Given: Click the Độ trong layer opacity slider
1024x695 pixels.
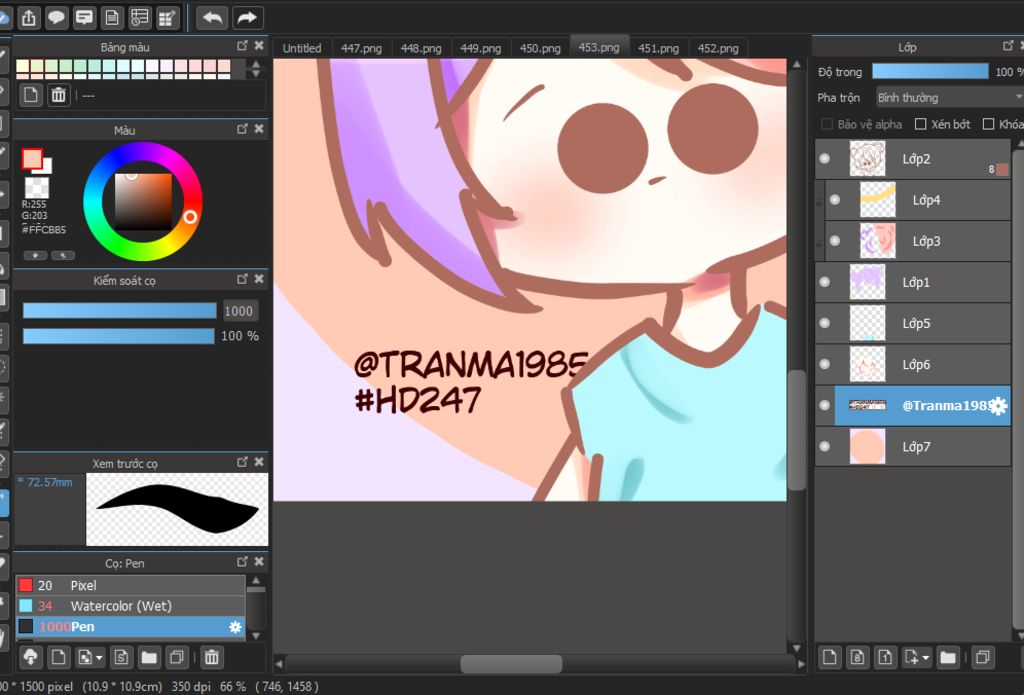Looking at the screenshot, I should point(930,71).
